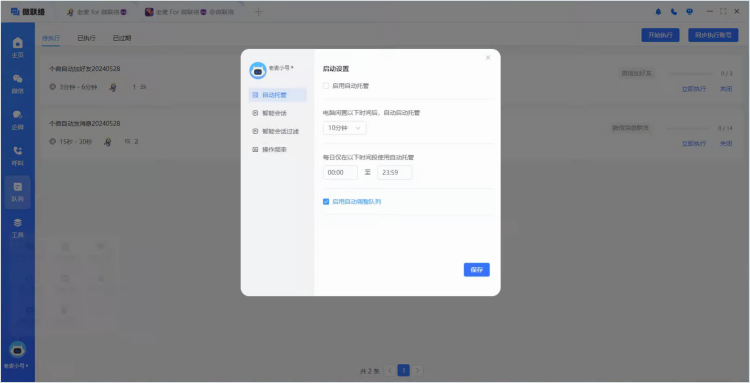
Task: Click 微信消息群发 tag label
Action: coord(630,128)
